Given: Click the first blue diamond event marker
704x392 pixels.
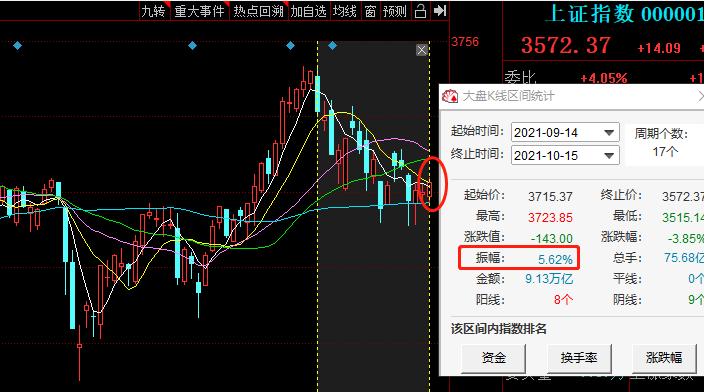Looking at the screenshot, I should (18, 45).
